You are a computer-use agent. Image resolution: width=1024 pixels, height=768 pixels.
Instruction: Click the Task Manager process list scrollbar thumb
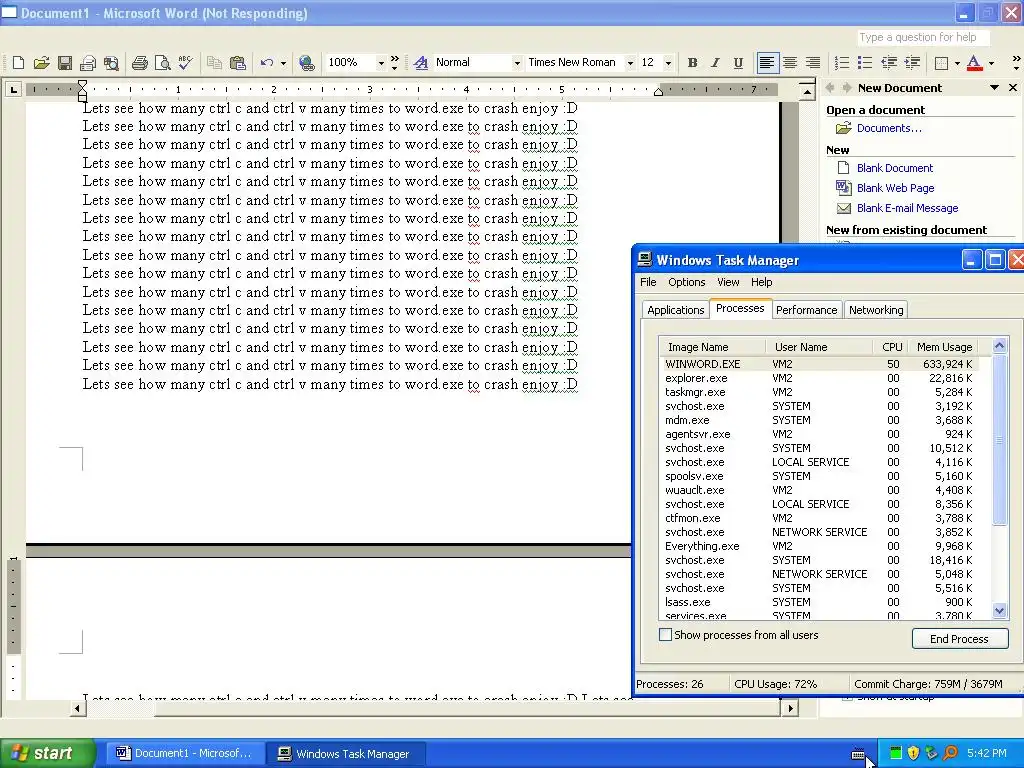tap(999, 439)
